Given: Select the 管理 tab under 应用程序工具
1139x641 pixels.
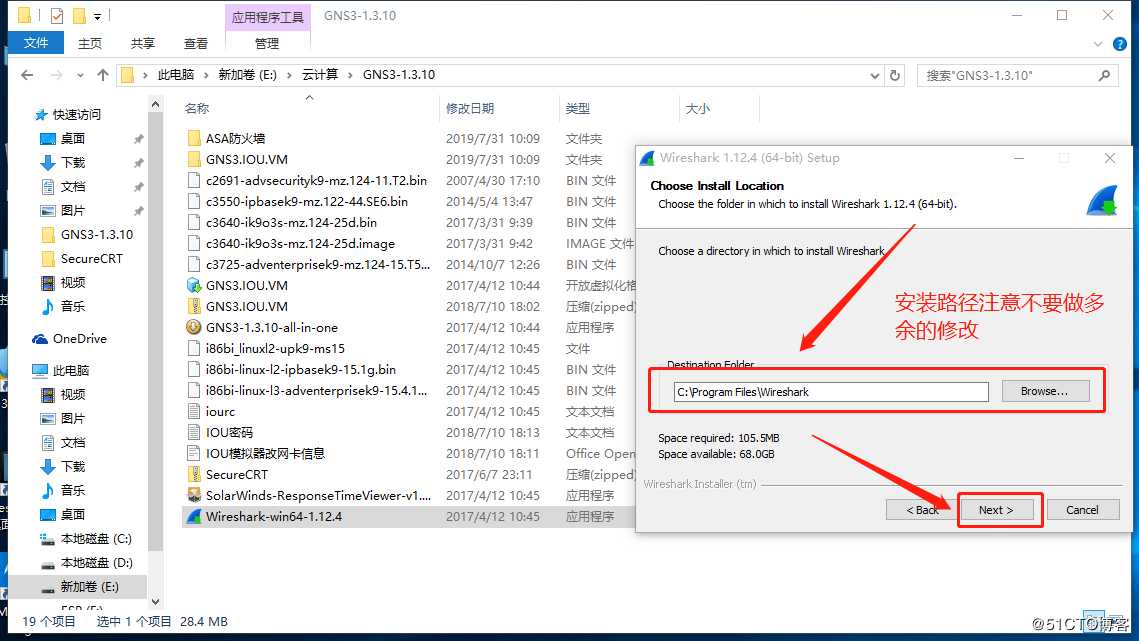Looking at the screenshot, I should pyautogui.click(x=267, y=44).
